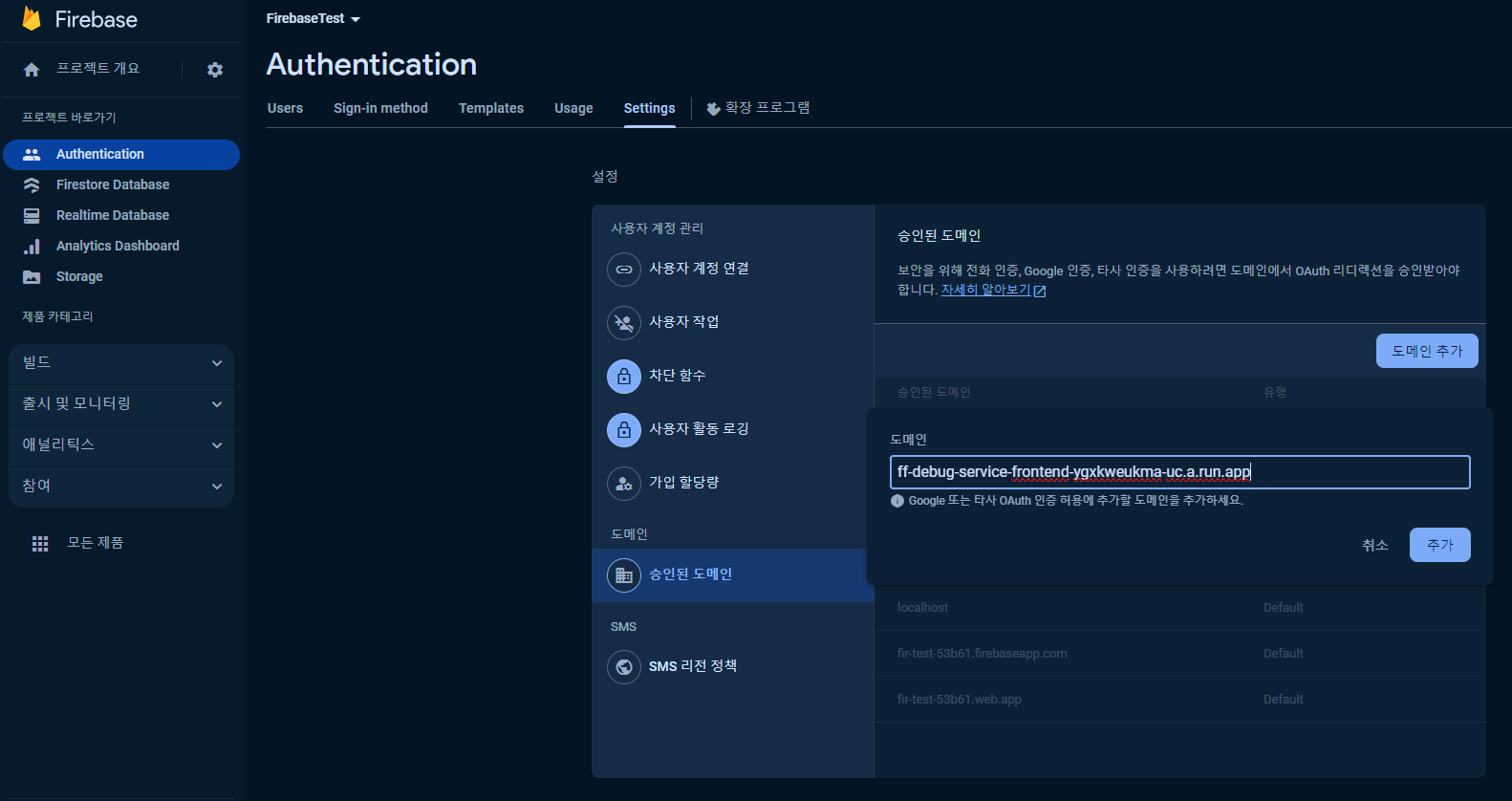Click the Storage folder icon
The image size is (1512, 801).
(x=32, y=277)
